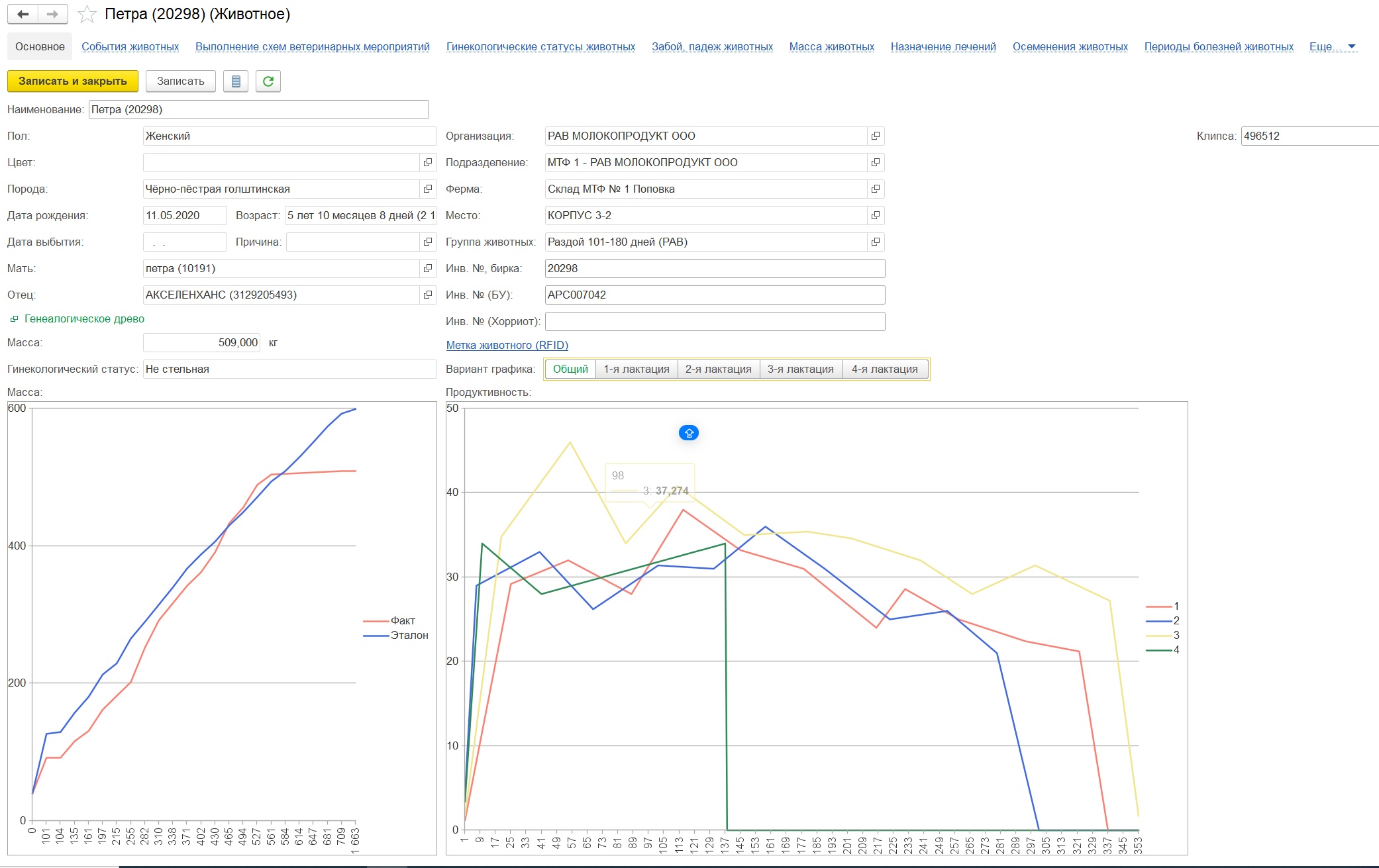Screen dimensions: 1379x868
Task: Click the green refresh icon
Action: pyautogui.click(x=268, y=81)
